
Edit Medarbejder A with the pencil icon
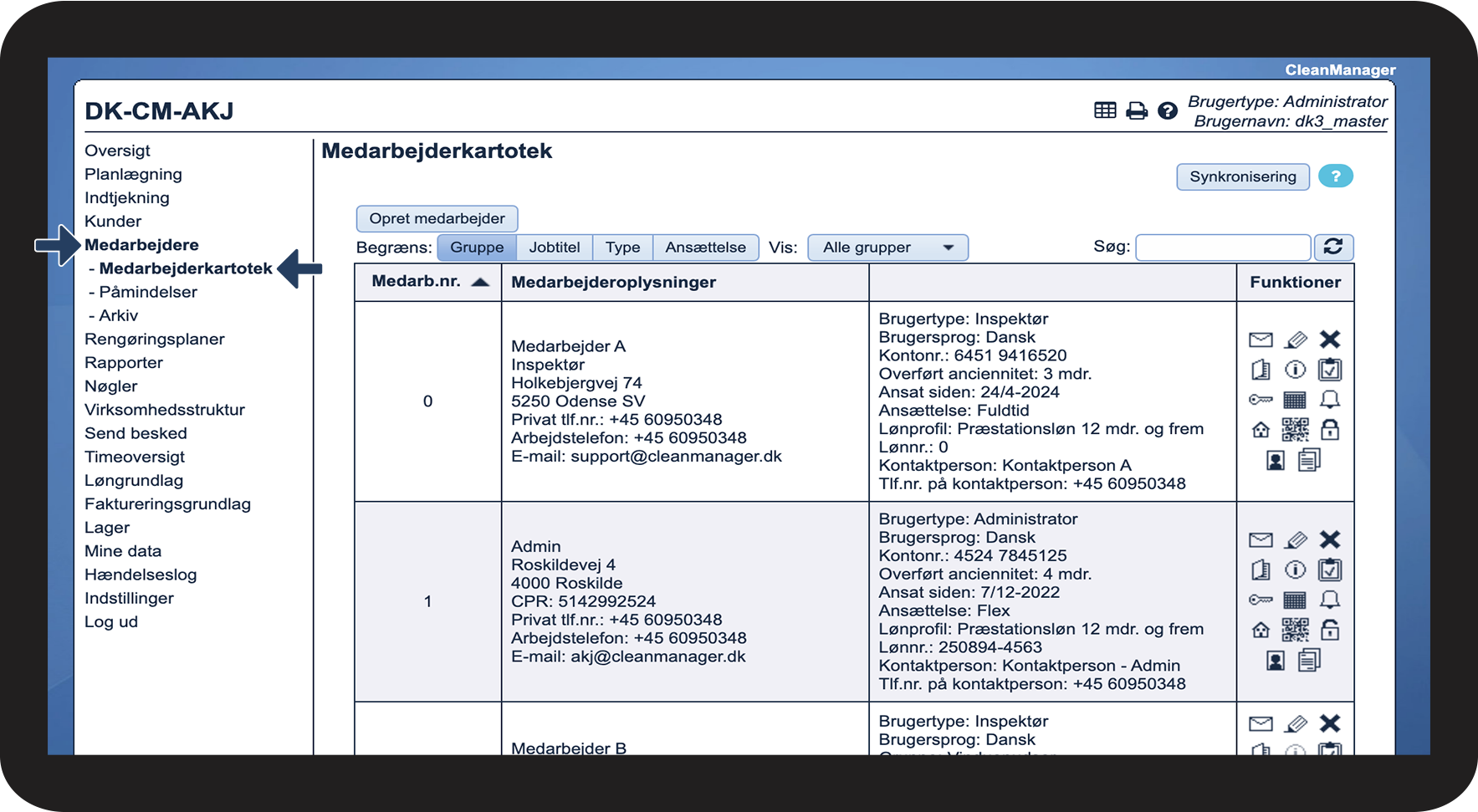1295,340
